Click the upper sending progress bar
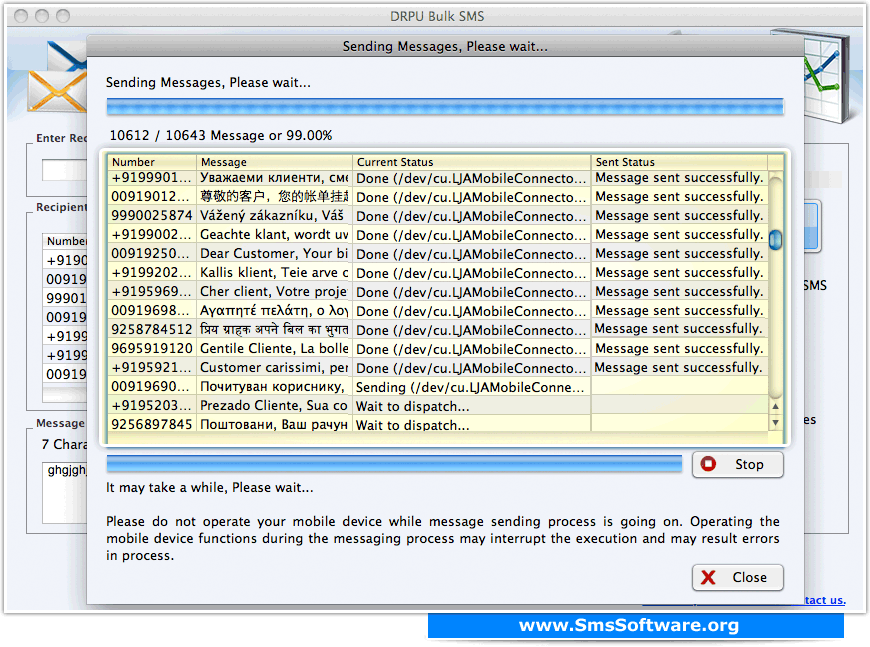Image resolution: width=870 pixels, height=647 pixels. (445, 107)
